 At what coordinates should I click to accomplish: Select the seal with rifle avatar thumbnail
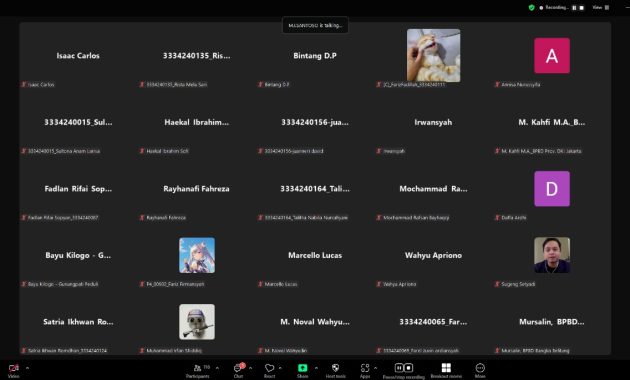tap(197, 322)
